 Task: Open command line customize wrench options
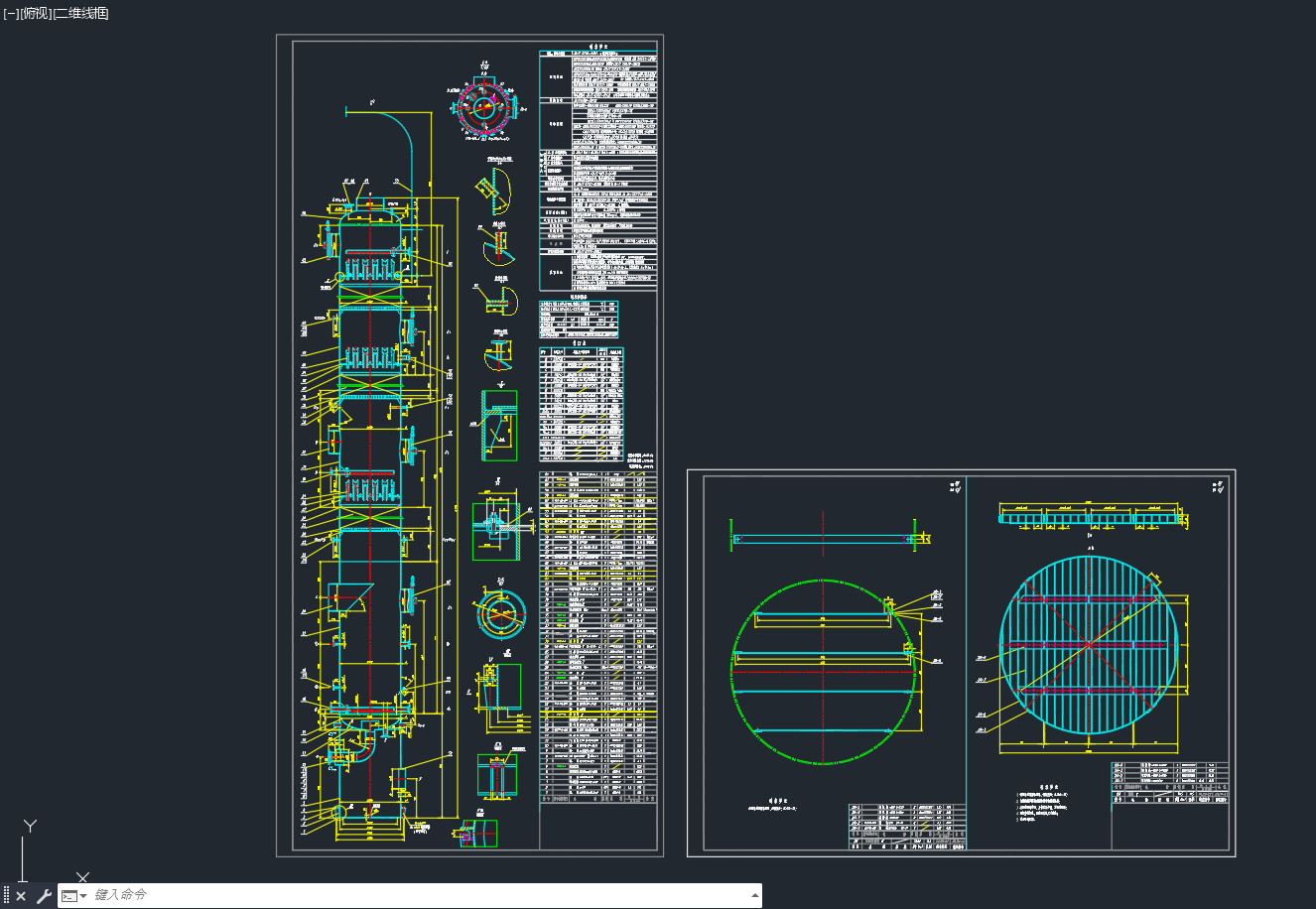pos(44,896)
